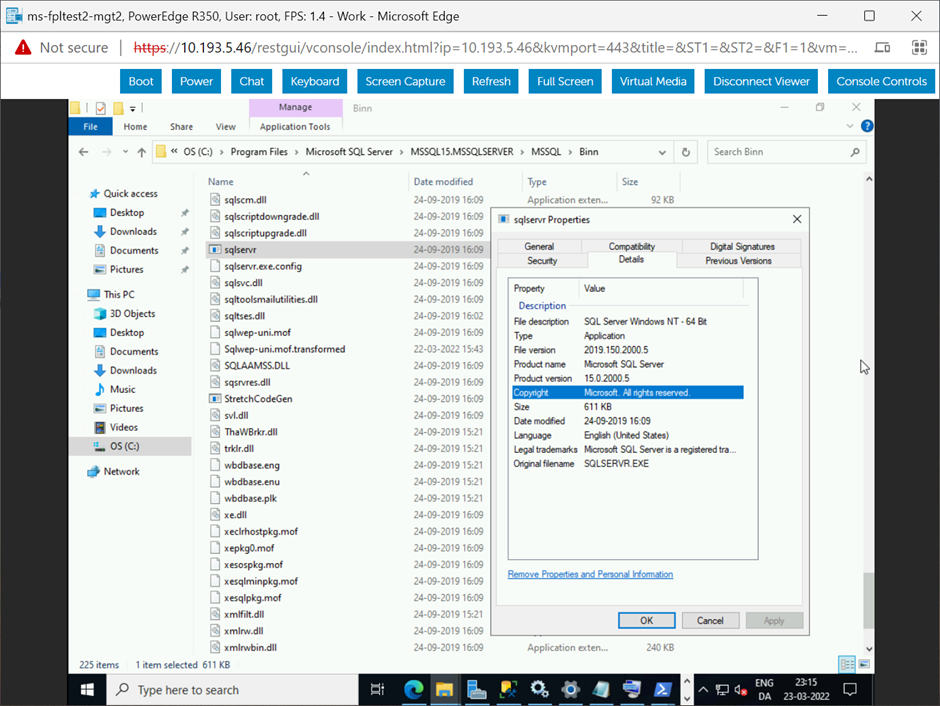Open the Windows Start menu
The width and height of the screenshot is (940, 706).
[87, 690]
